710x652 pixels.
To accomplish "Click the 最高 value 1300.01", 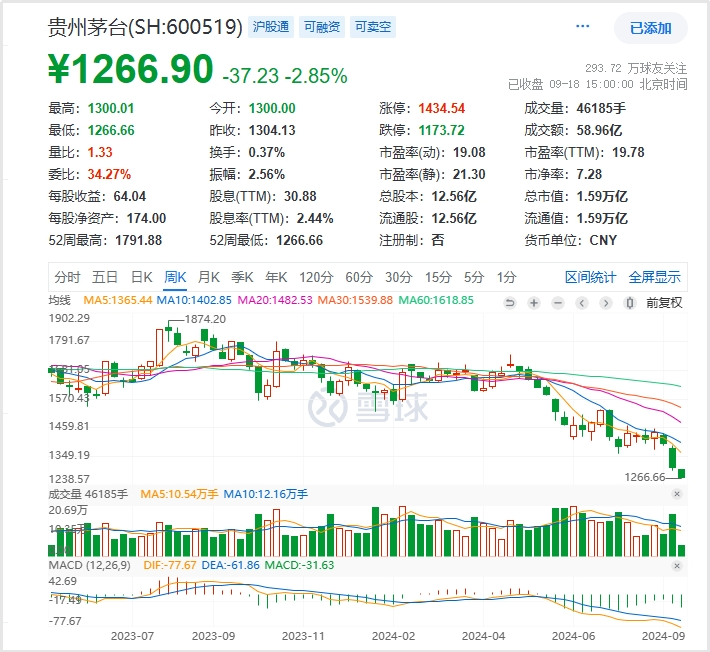I will (x=111, y=108).
